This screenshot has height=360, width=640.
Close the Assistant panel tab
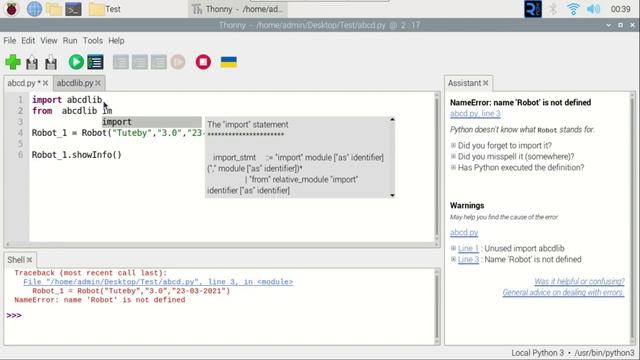[x=486, y=83]
